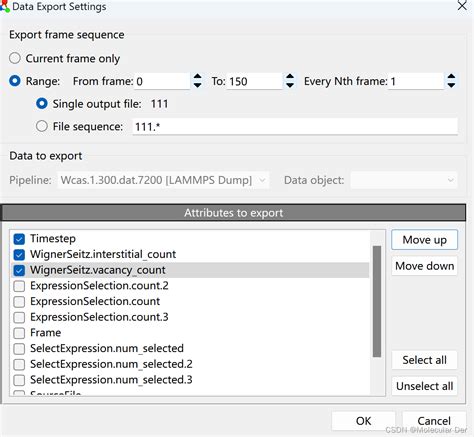
Task: Select the Current frame only option
Action: coord(15,58)
